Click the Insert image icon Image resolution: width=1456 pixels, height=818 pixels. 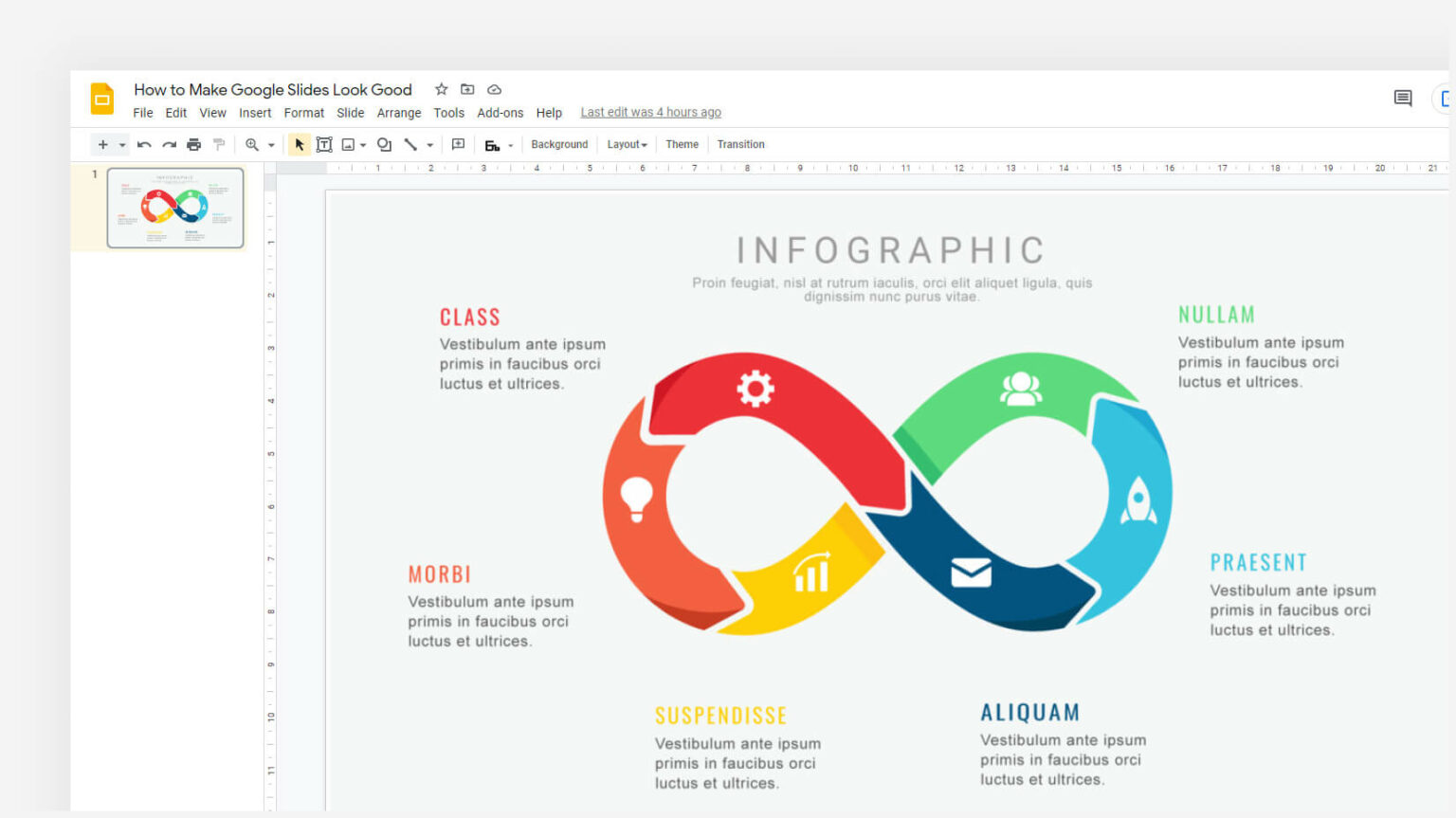(350, 144)
